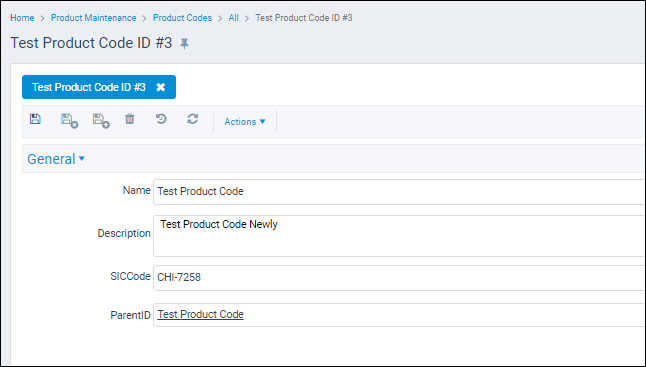
Task: Open Product Maintenance breadcrumb link
Action: [x=94, y=18]
